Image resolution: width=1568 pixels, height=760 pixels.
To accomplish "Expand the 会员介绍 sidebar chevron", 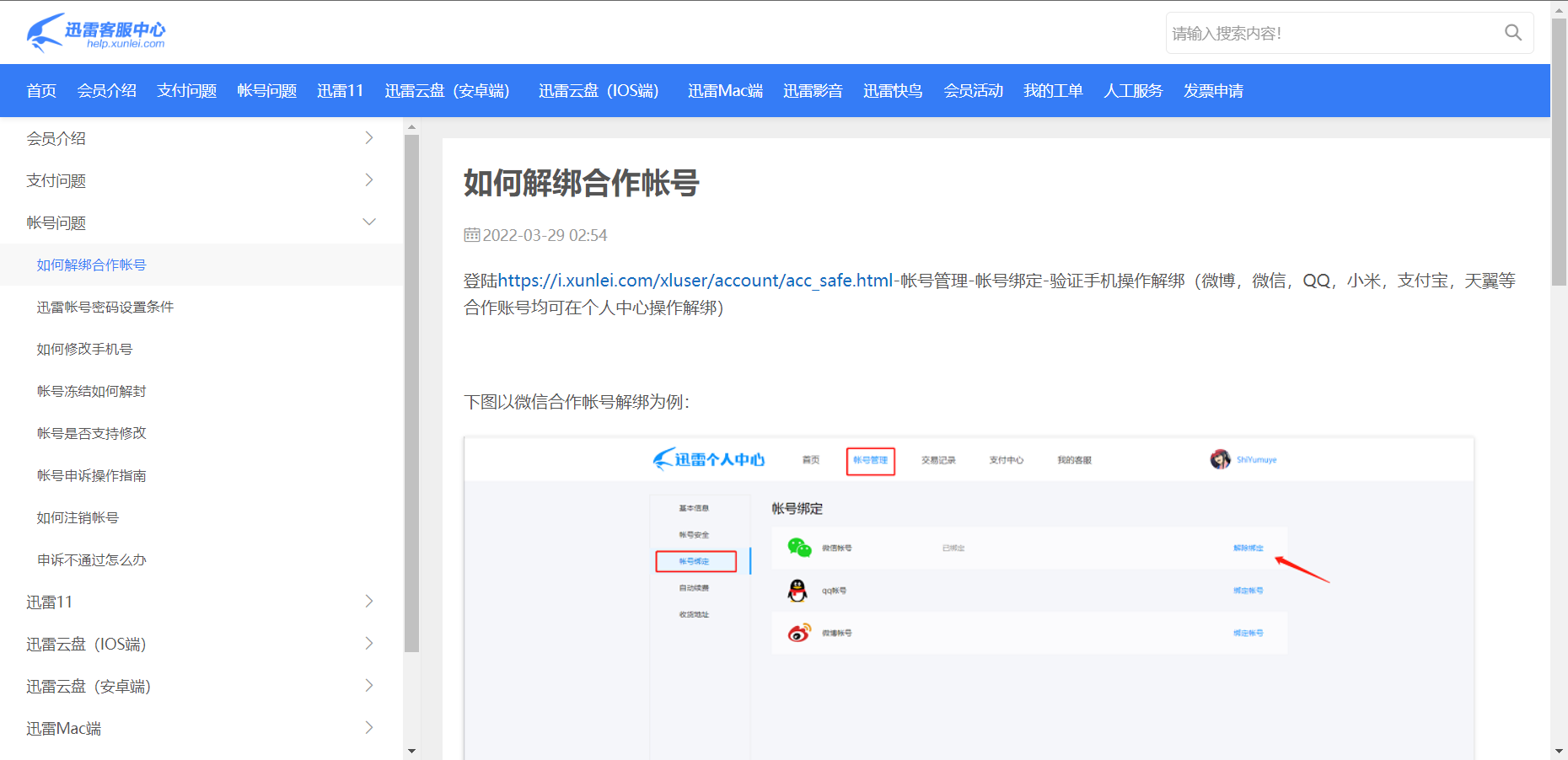I will (368, 137).
